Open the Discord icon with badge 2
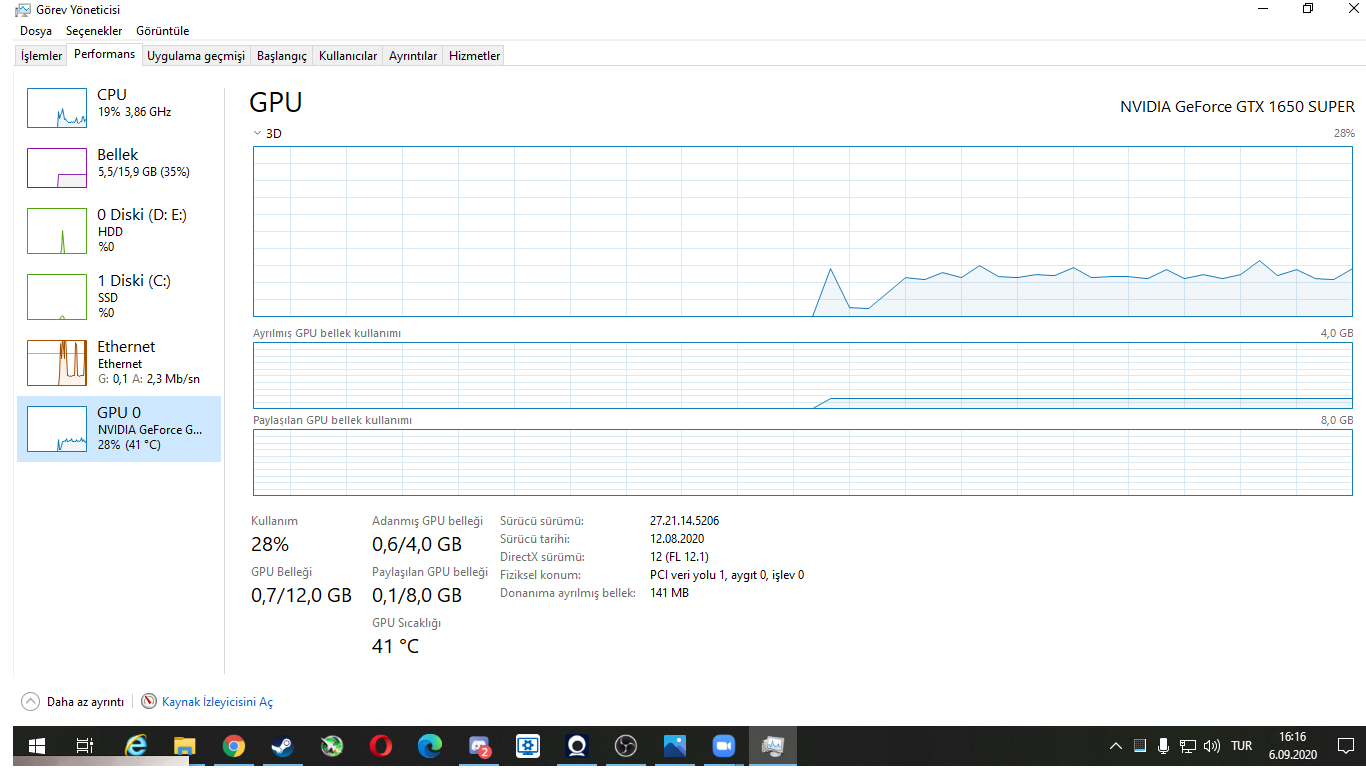This screenshot has height=768, width=1366. pos(479,746)
